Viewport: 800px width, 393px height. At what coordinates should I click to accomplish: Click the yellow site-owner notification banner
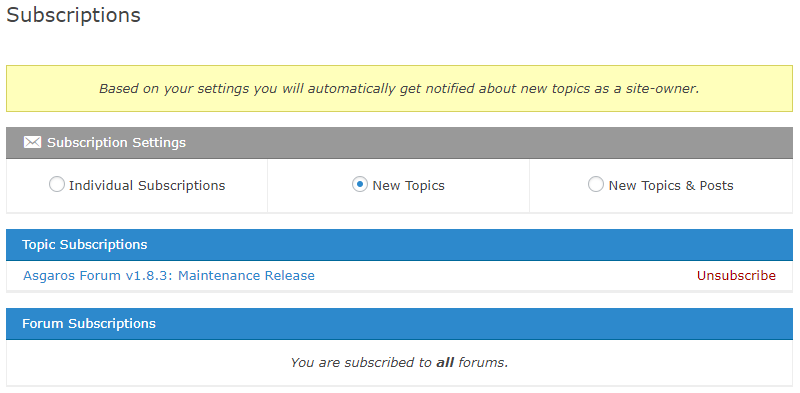[399, 88]
